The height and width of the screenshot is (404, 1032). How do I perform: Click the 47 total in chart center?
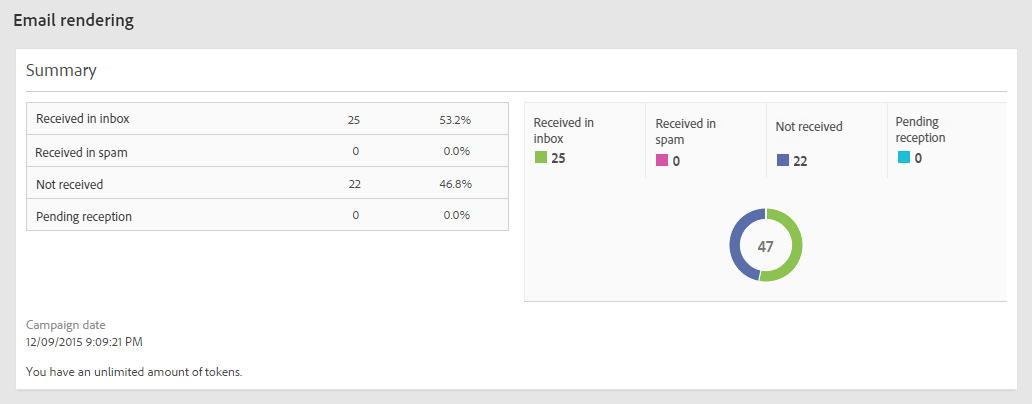765,246
